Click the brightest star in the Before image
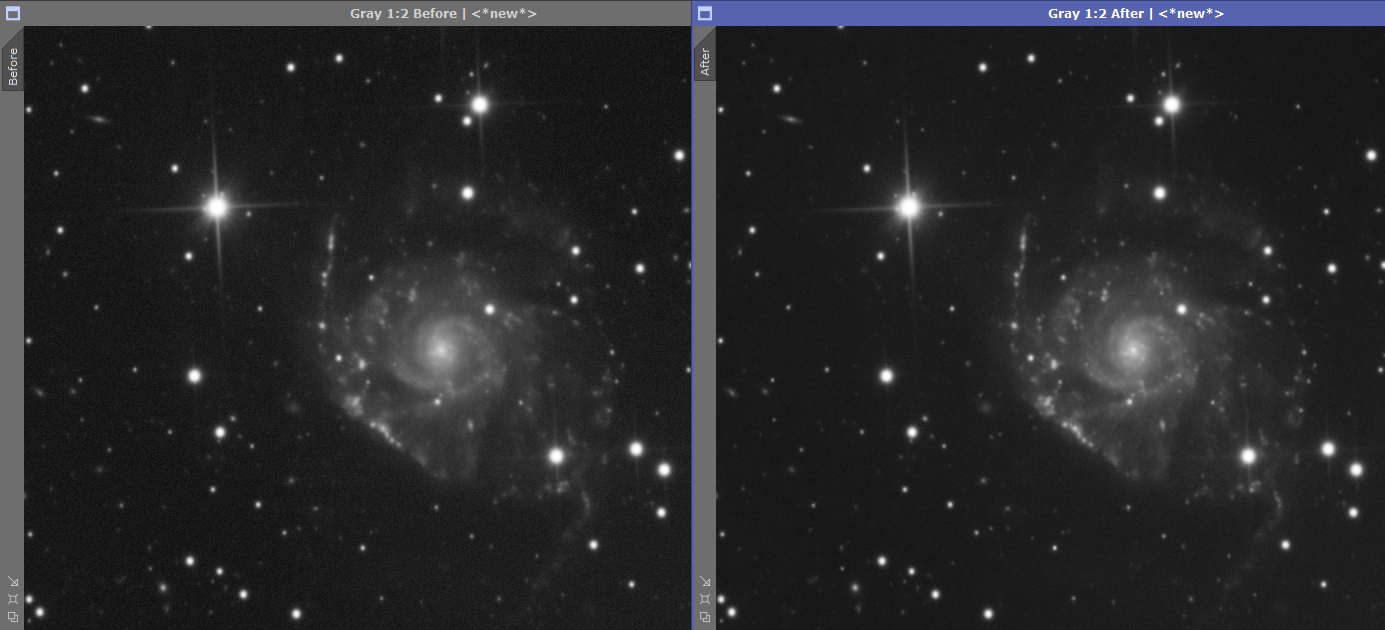 (218, 207)
